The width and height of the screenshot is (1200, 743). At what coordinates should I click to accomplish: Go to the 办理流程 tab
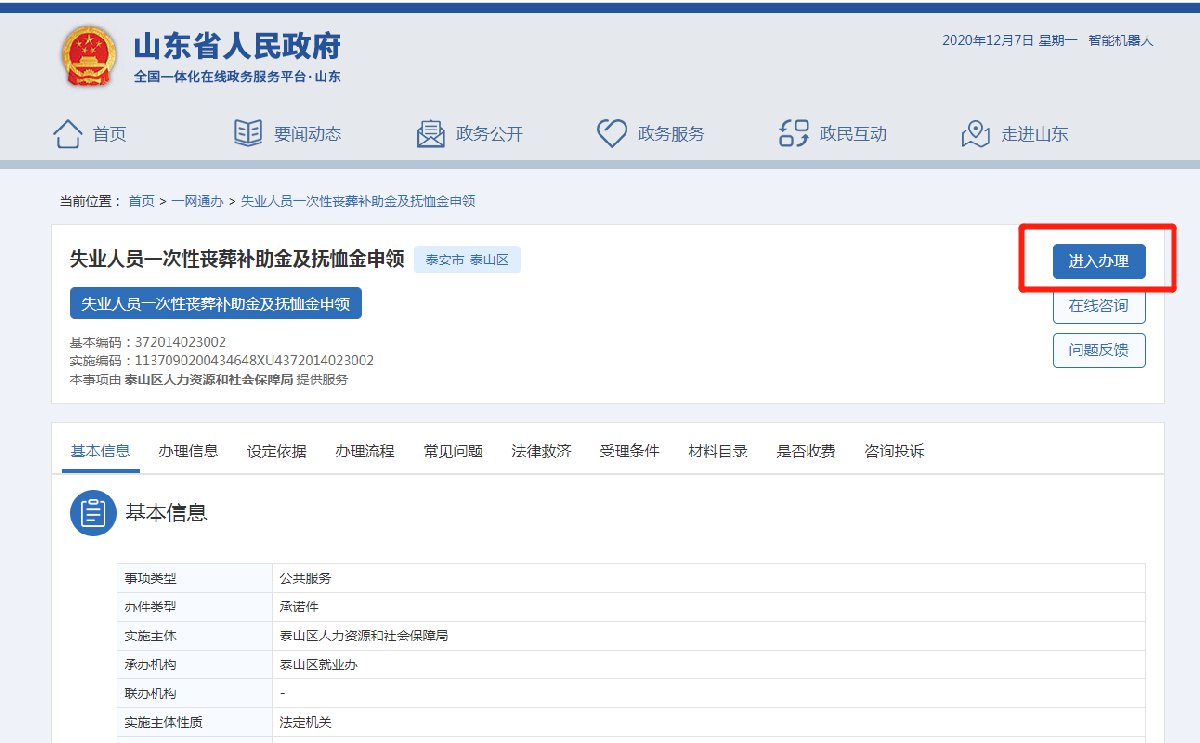(x=365, y=451)
